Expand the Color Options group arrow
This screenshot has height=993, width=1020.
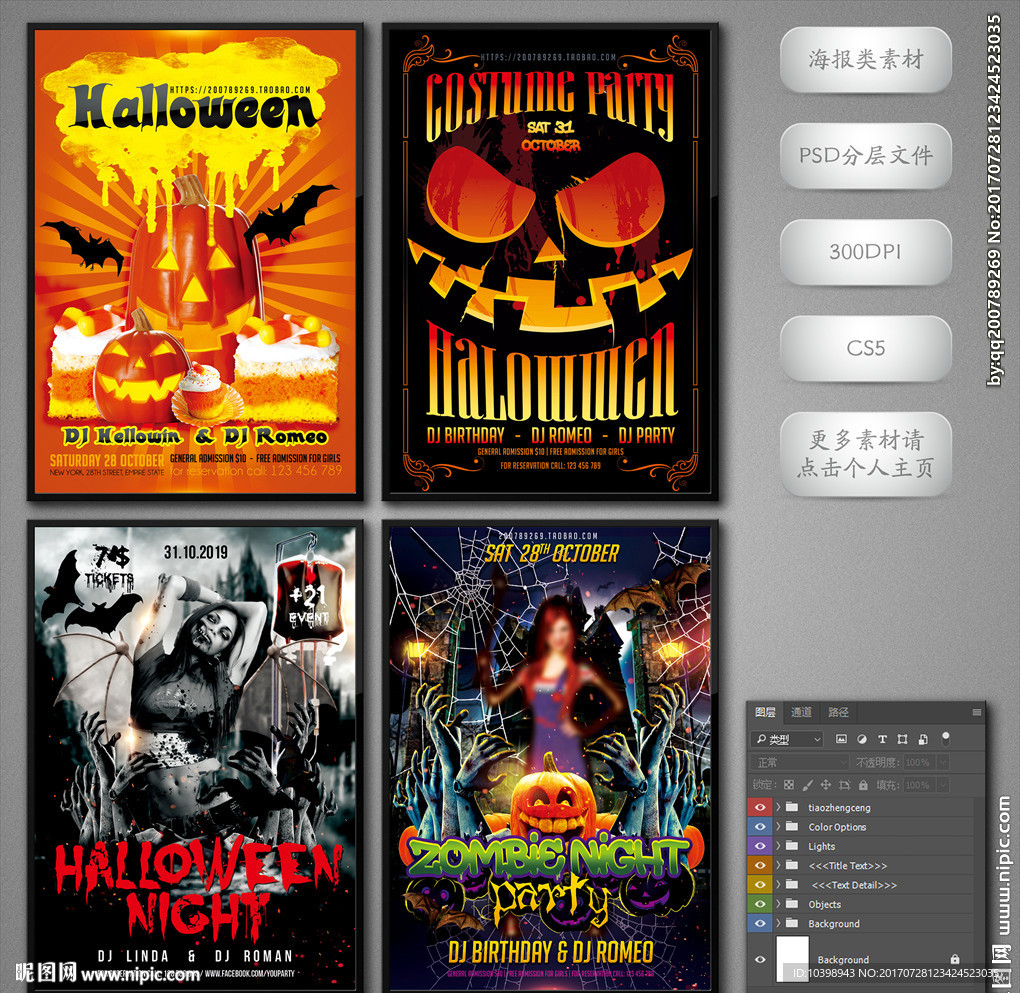coord(778,826)
